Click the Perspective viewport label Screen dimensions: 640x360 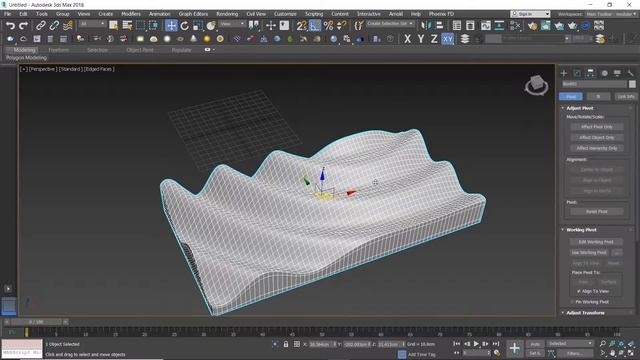[42, 69]
